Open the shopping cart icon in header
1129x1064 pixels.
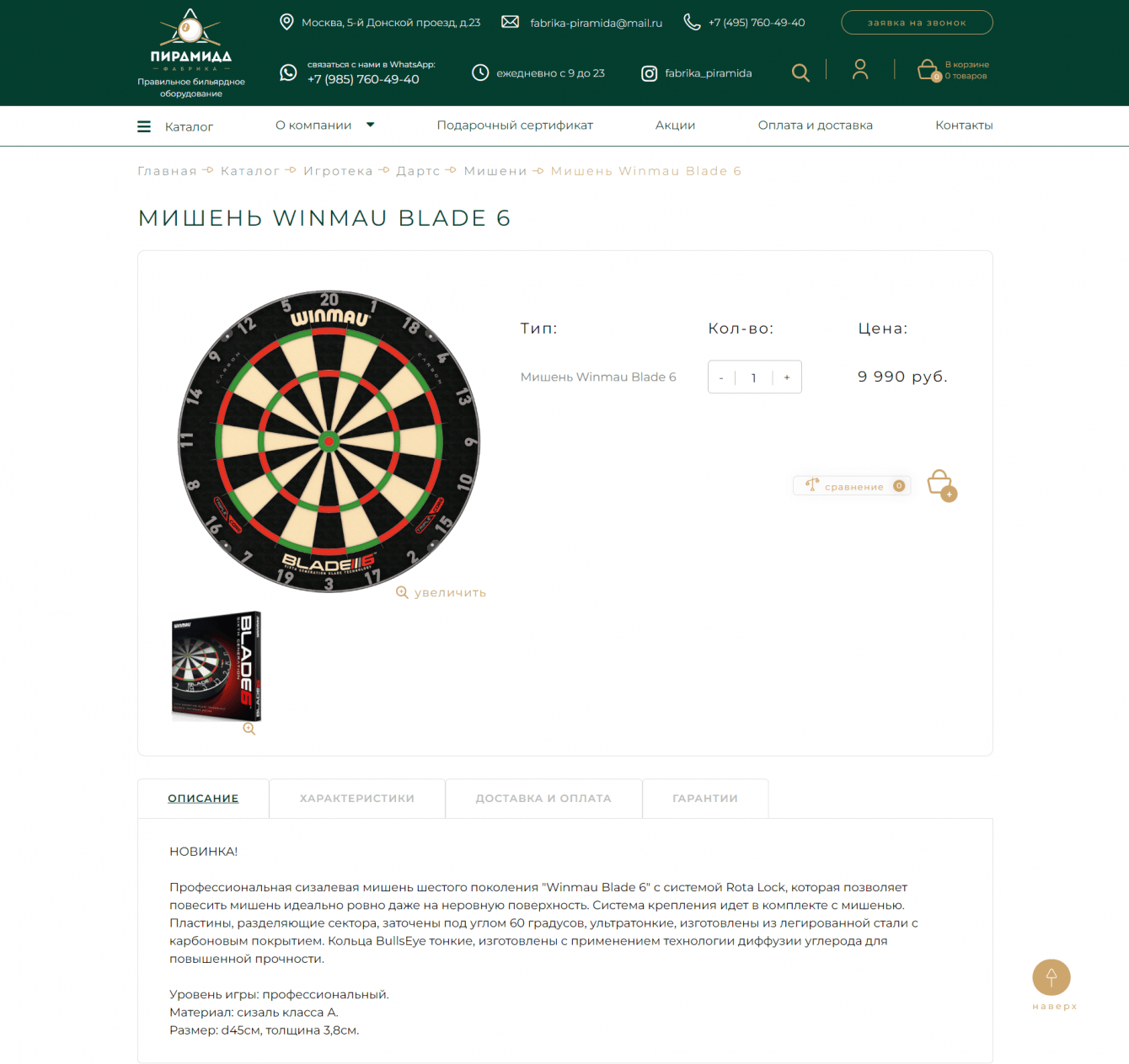coord(928,70)
